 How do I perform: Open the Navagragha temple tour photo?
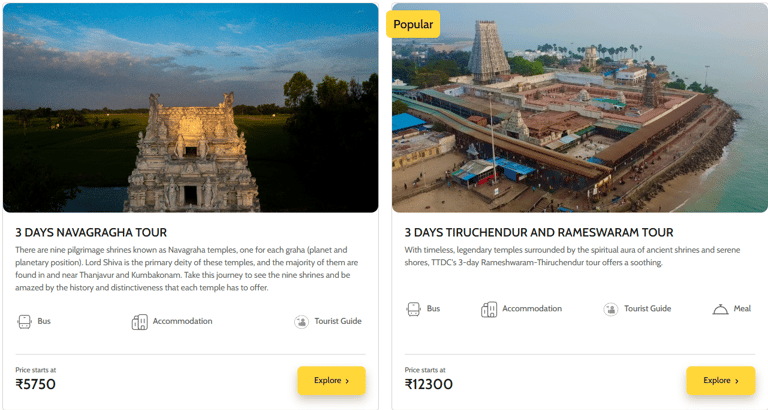click(x=190, y=107)
